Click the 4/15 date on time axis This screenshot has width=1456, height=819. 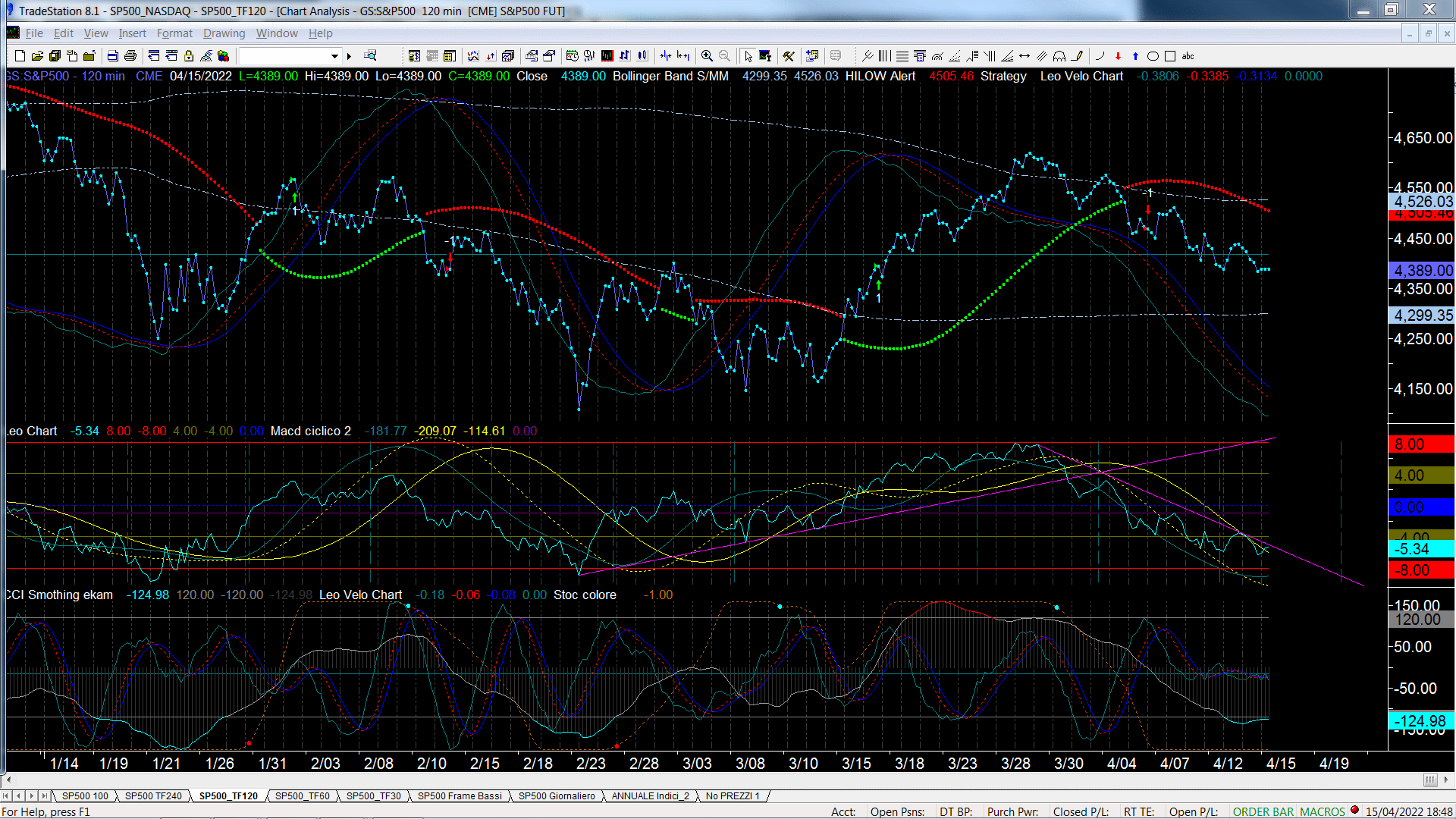[x=1281, y=763]
